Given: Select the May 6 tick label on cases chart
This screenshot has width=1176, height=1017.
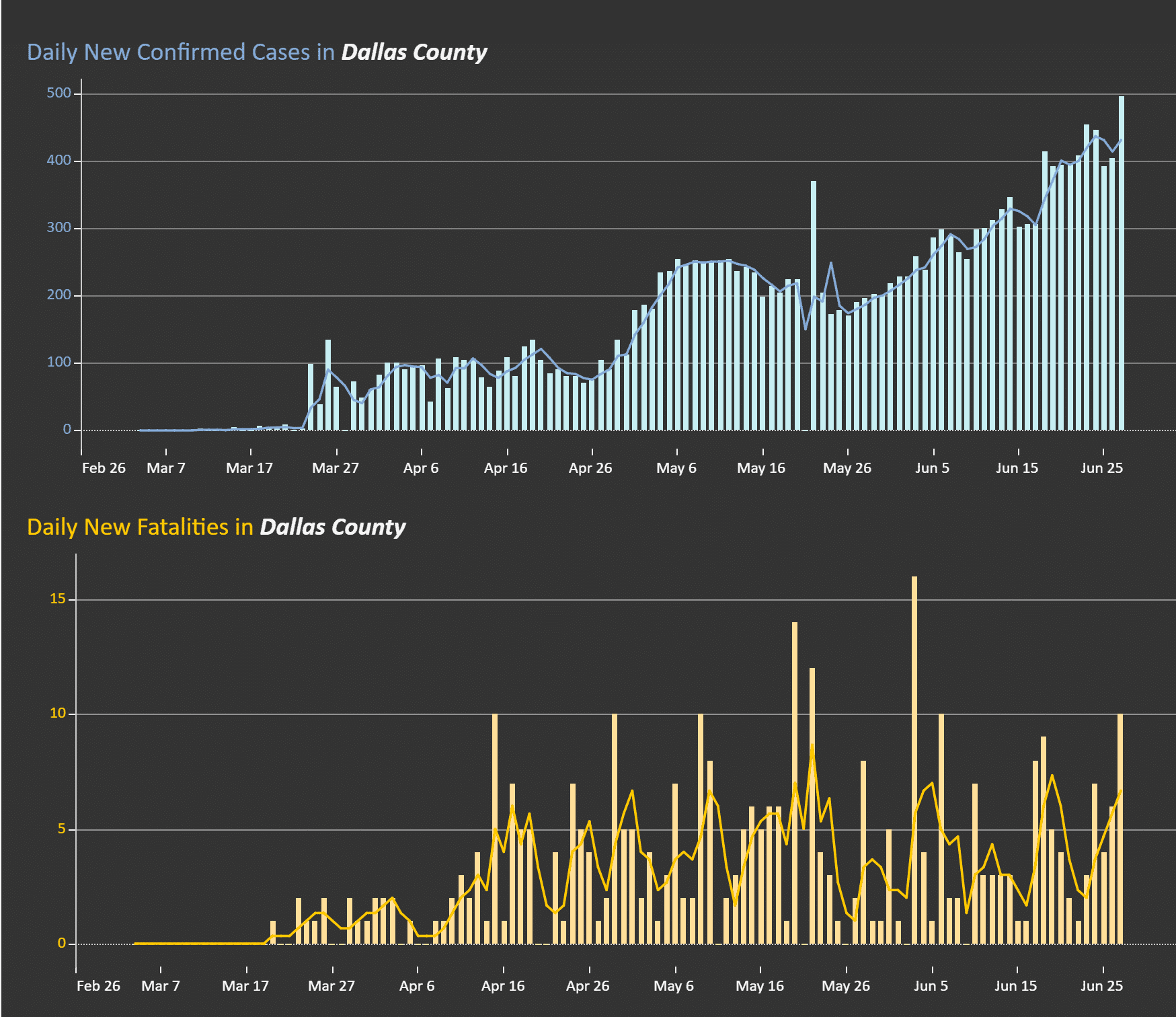Looking at the screenshot, I should [x=676, y=468].
